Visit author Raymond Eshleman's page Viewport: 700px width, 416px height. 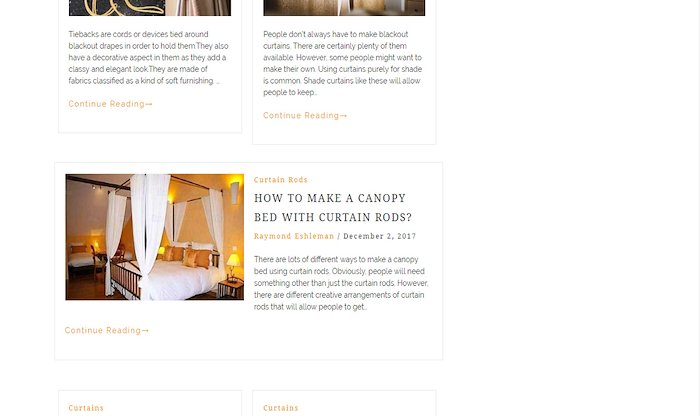point(294,236)
